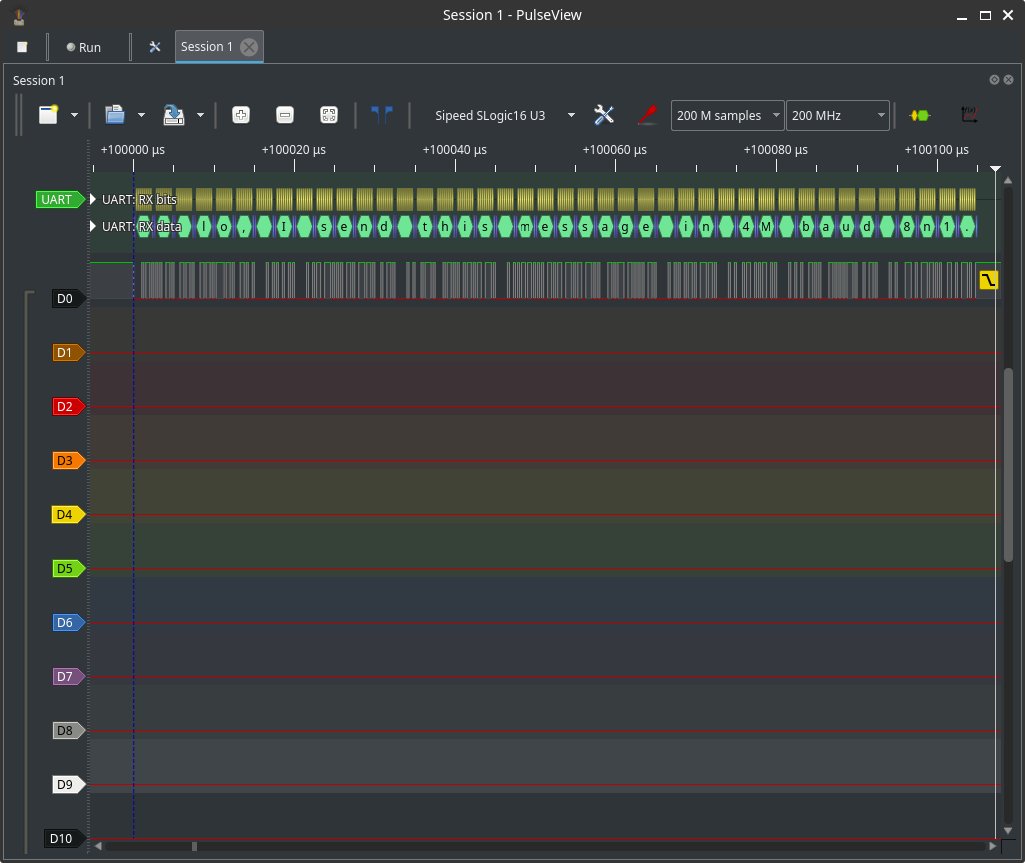This screenshot has width=1025, height=863.
Task: Click the save capture icon
Action: [x=174, y=115]
